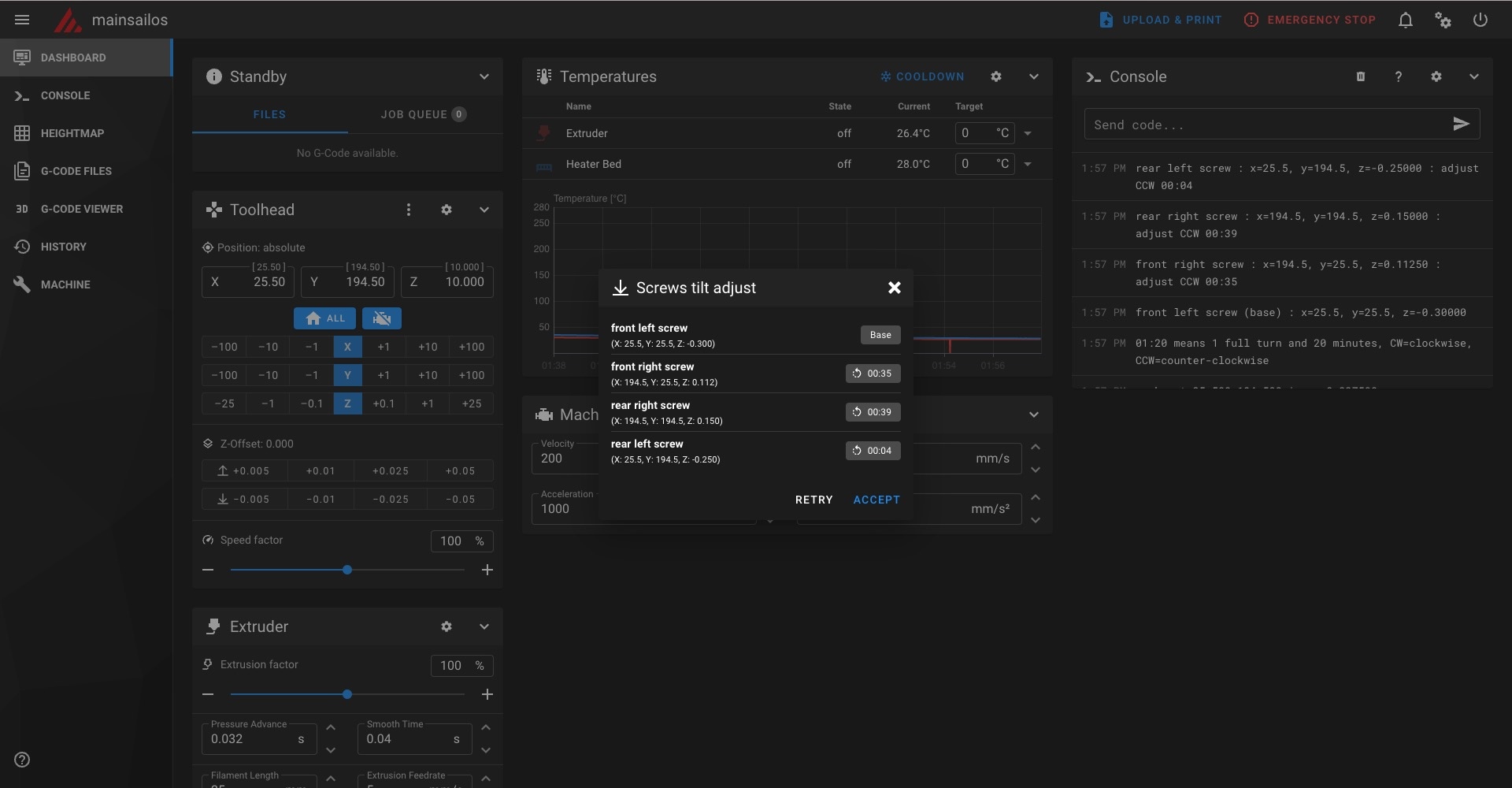The image size is (1512, 788).
Task: Open Console panel settings gear
Action: tap(1436, 76)
